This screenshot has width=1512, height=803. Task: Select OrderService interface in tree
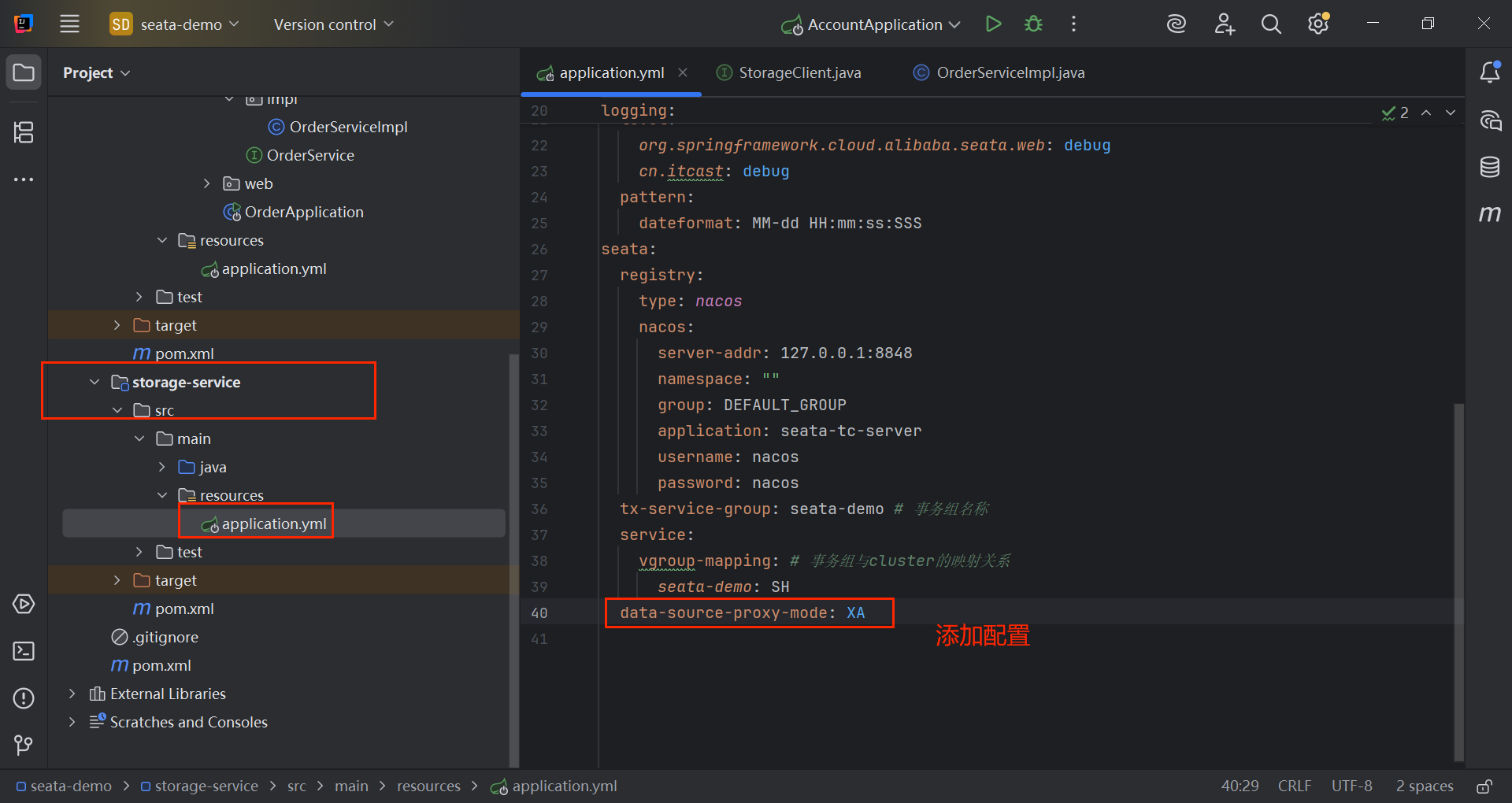[x=300, y=155]
